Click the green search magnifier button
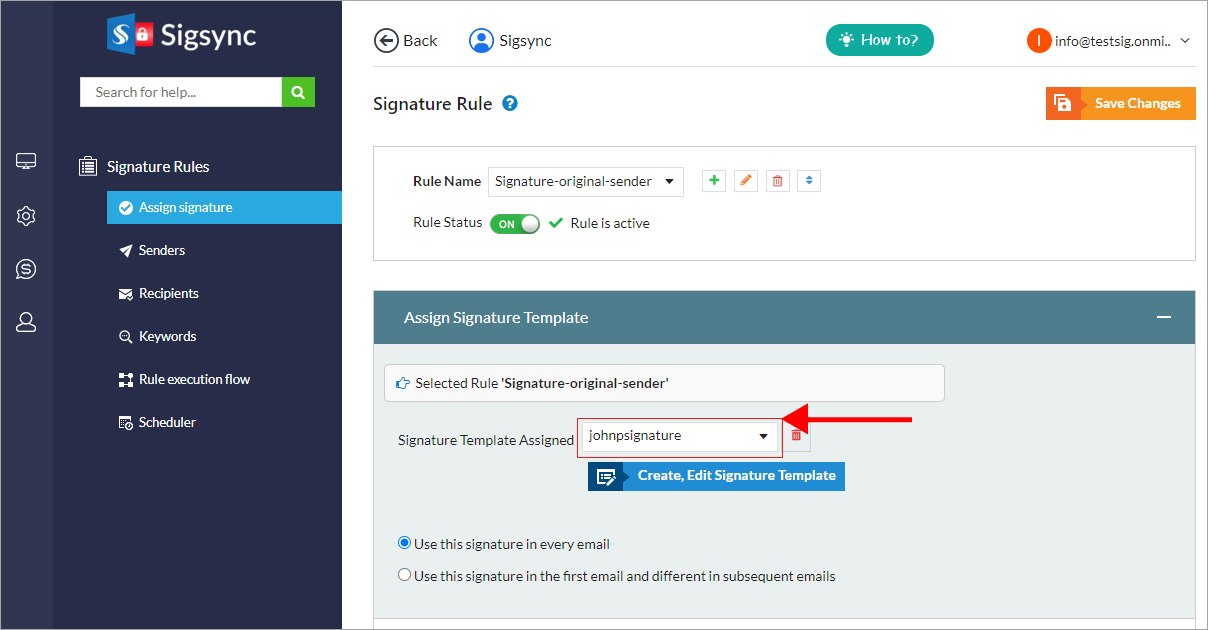The width and height of the screenshot is (1208, 630). (298, 92)
